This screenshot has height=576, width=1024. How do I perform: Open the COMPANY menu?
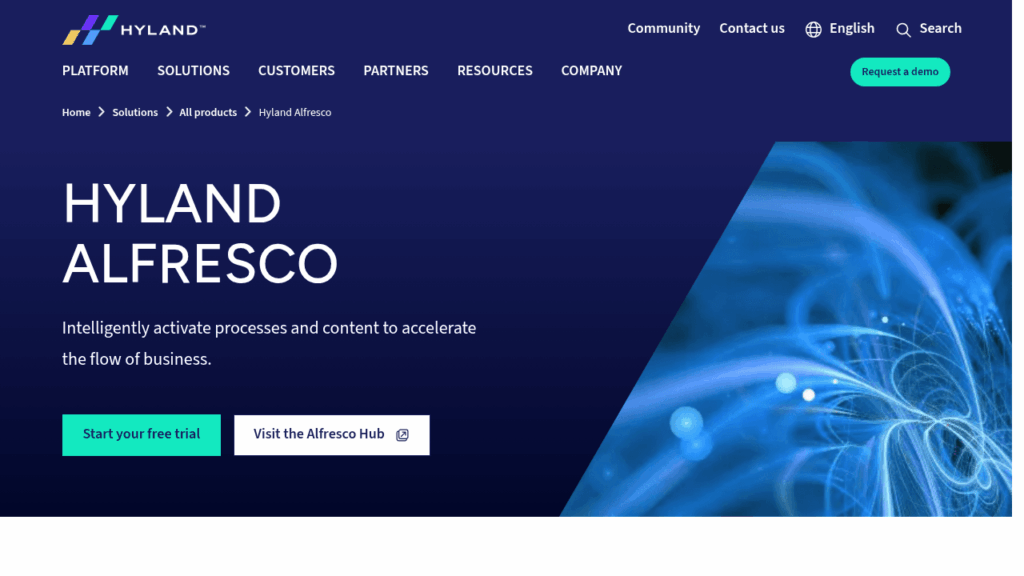[592, 71]
